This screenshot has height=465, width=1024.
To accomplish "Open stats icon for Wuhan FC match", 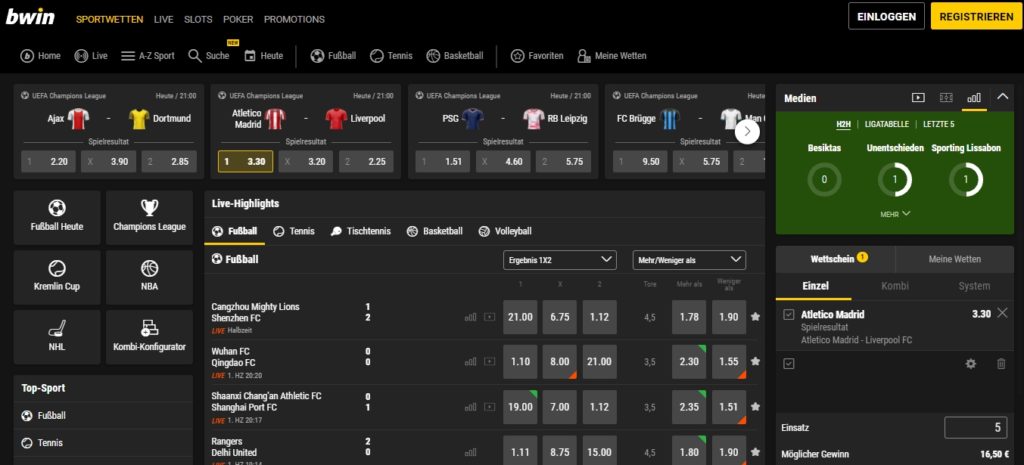I will point(470,363).
